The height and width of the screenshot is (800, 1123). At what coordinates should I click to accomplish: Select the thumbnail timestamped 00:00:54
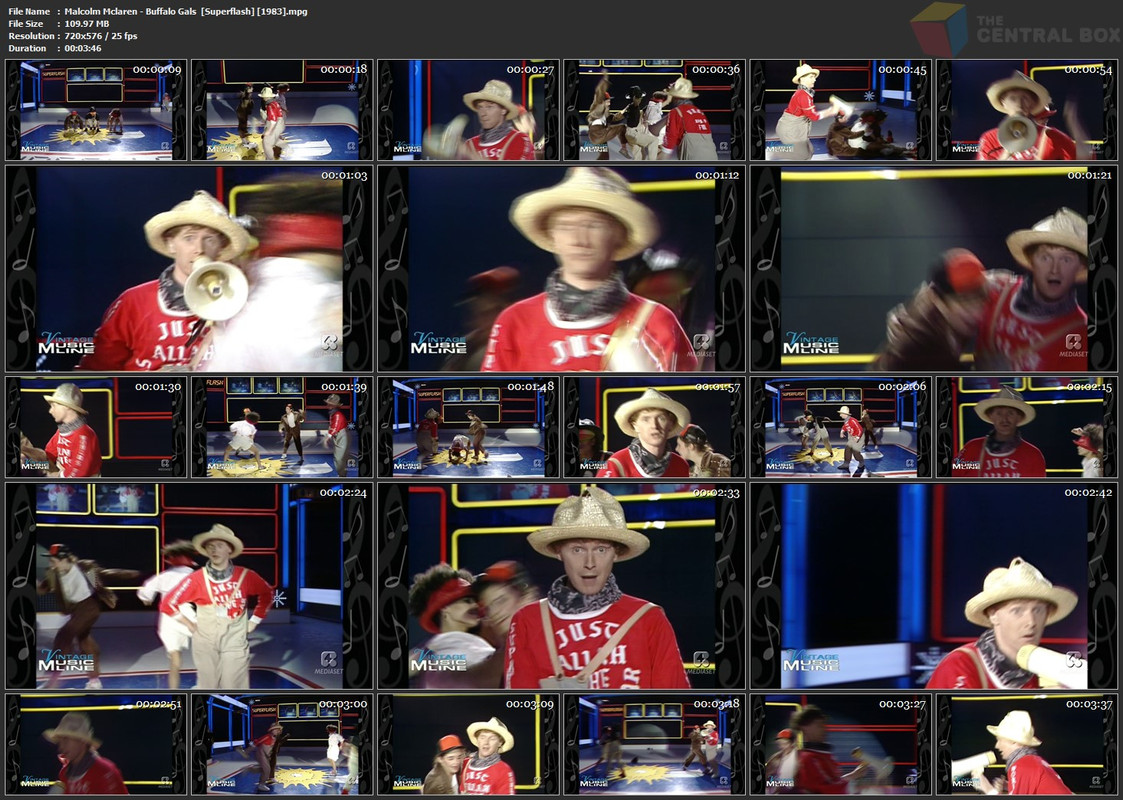click(x=1027, y=110)
